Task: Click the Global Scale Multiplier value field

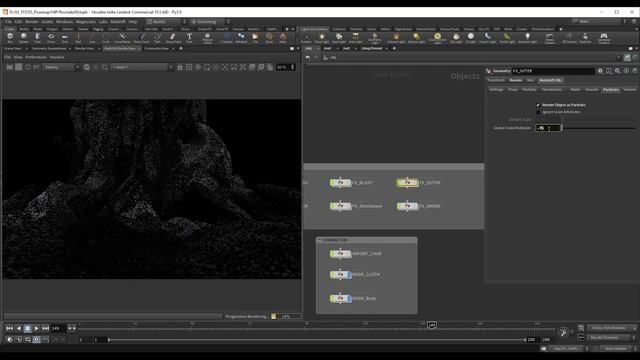Action: [x=548, y=128]
